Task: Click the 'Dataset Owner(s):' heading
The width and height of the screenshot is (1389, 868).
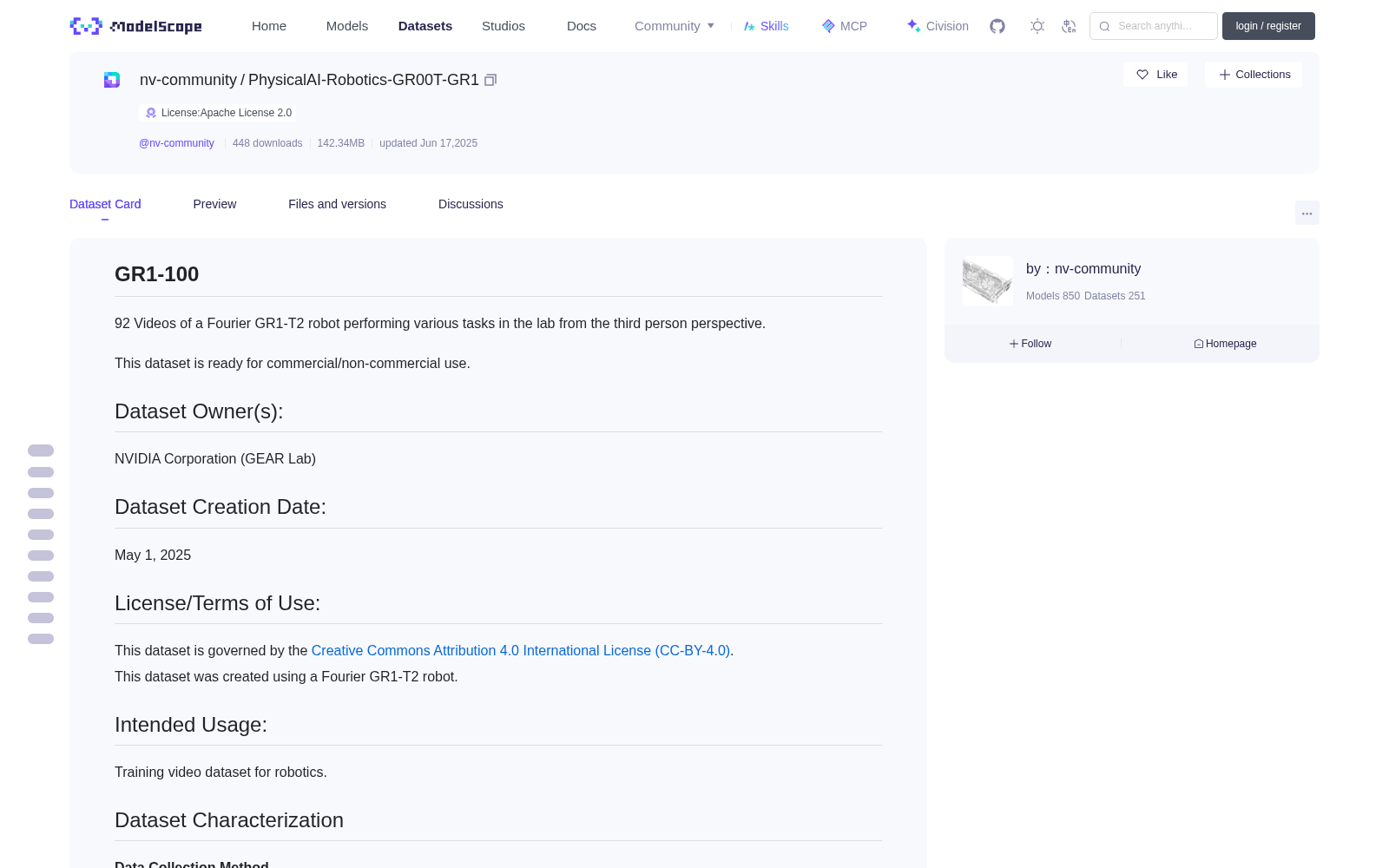Action: click(x=199, y=411)
